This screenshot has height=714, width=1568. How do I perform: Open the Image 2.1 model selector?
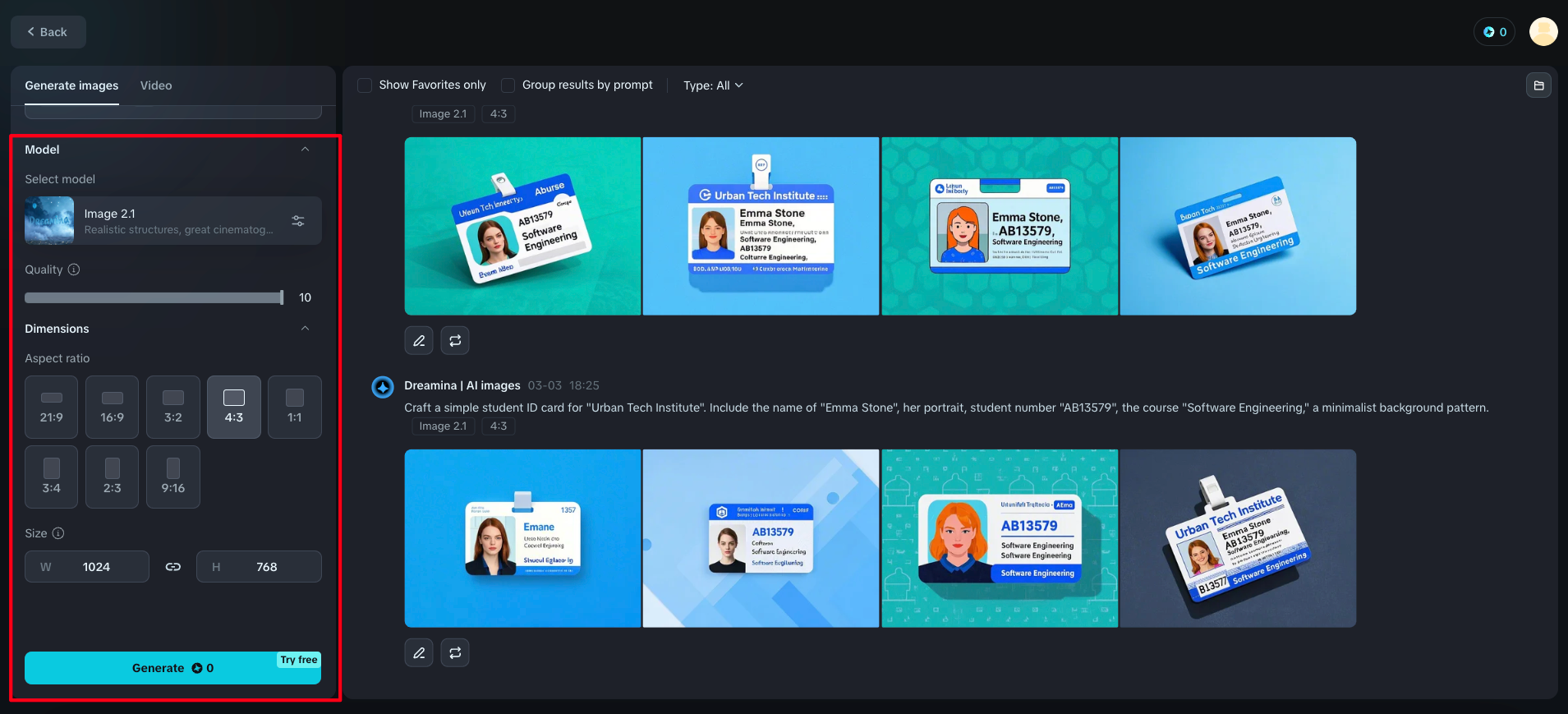tap(173, 221)
